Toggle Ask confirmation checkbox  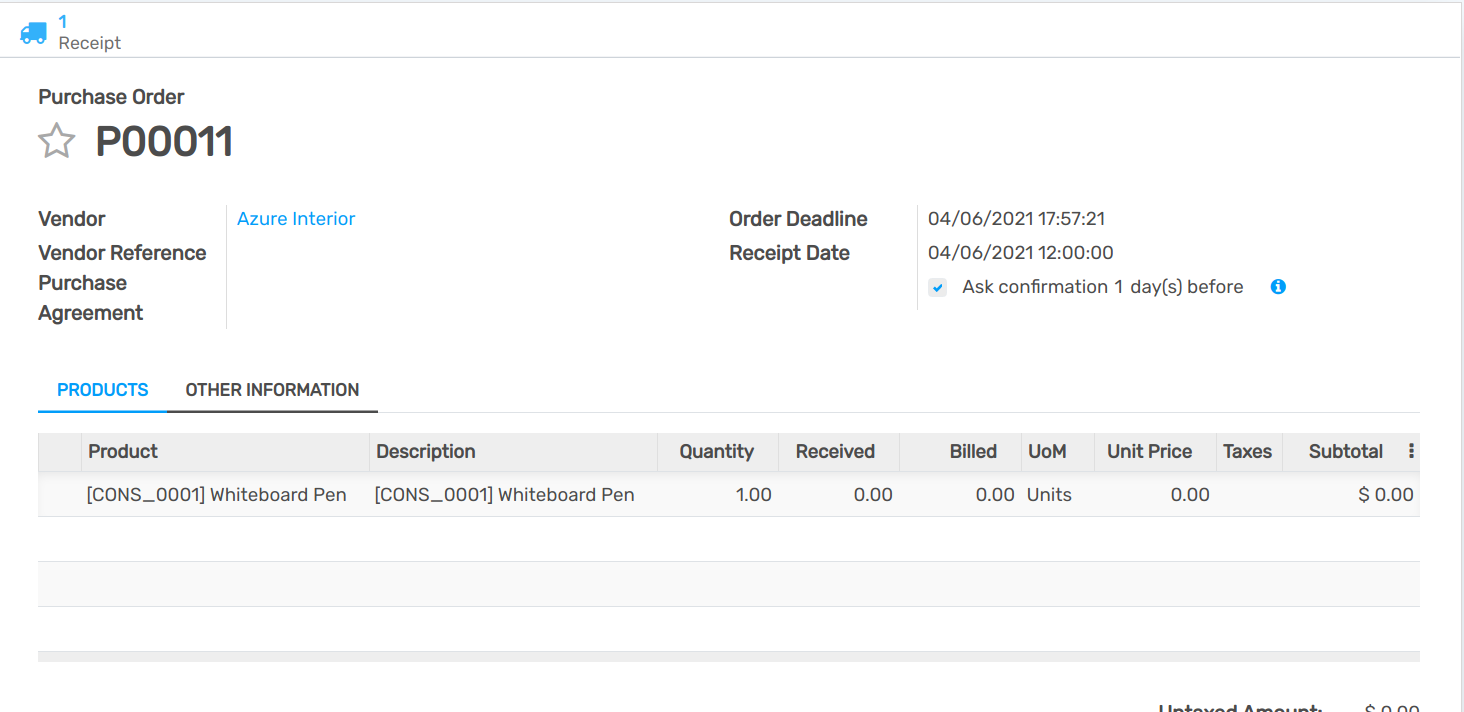tap(937, 288)
